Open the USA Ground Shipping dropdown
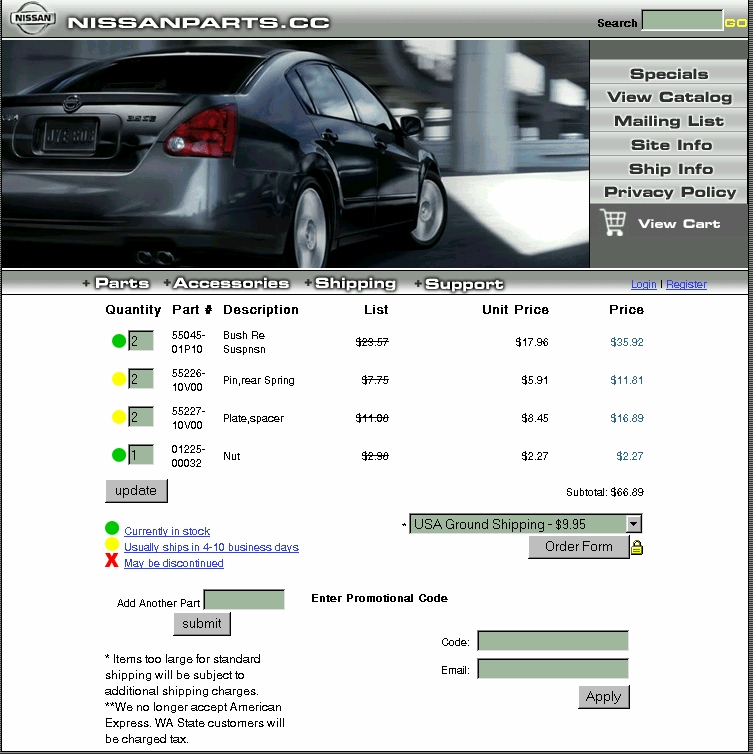This screenshot has width=753, height=754. (525, 524)
